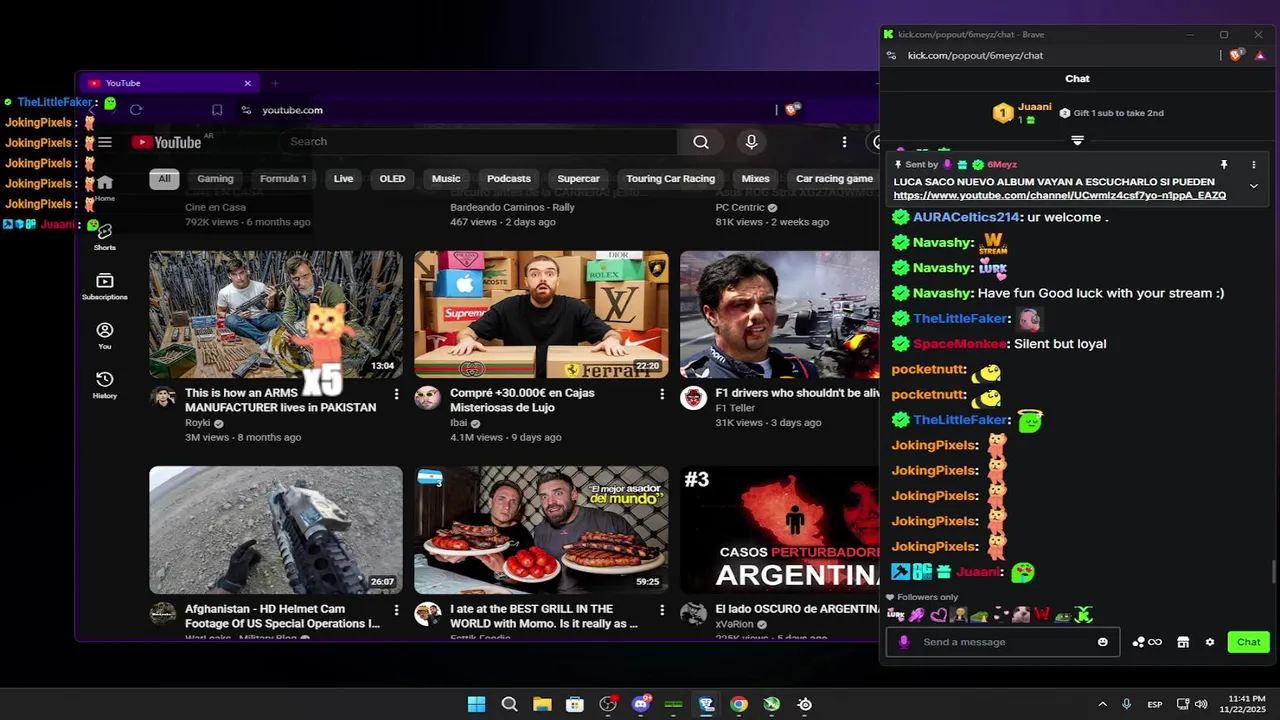Click the YouTube search magnifier button
This screenshot has width=1280, height=720.
click(x=701, y=142)
